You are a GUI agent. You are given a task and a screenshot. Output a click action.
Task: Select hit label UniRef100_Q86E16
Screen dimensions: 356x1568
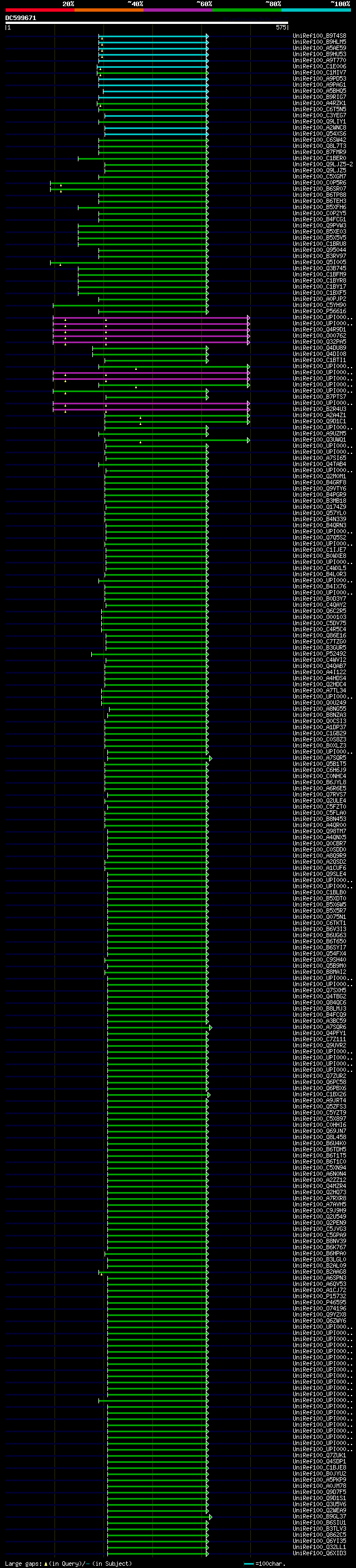[x=319, y=635]
